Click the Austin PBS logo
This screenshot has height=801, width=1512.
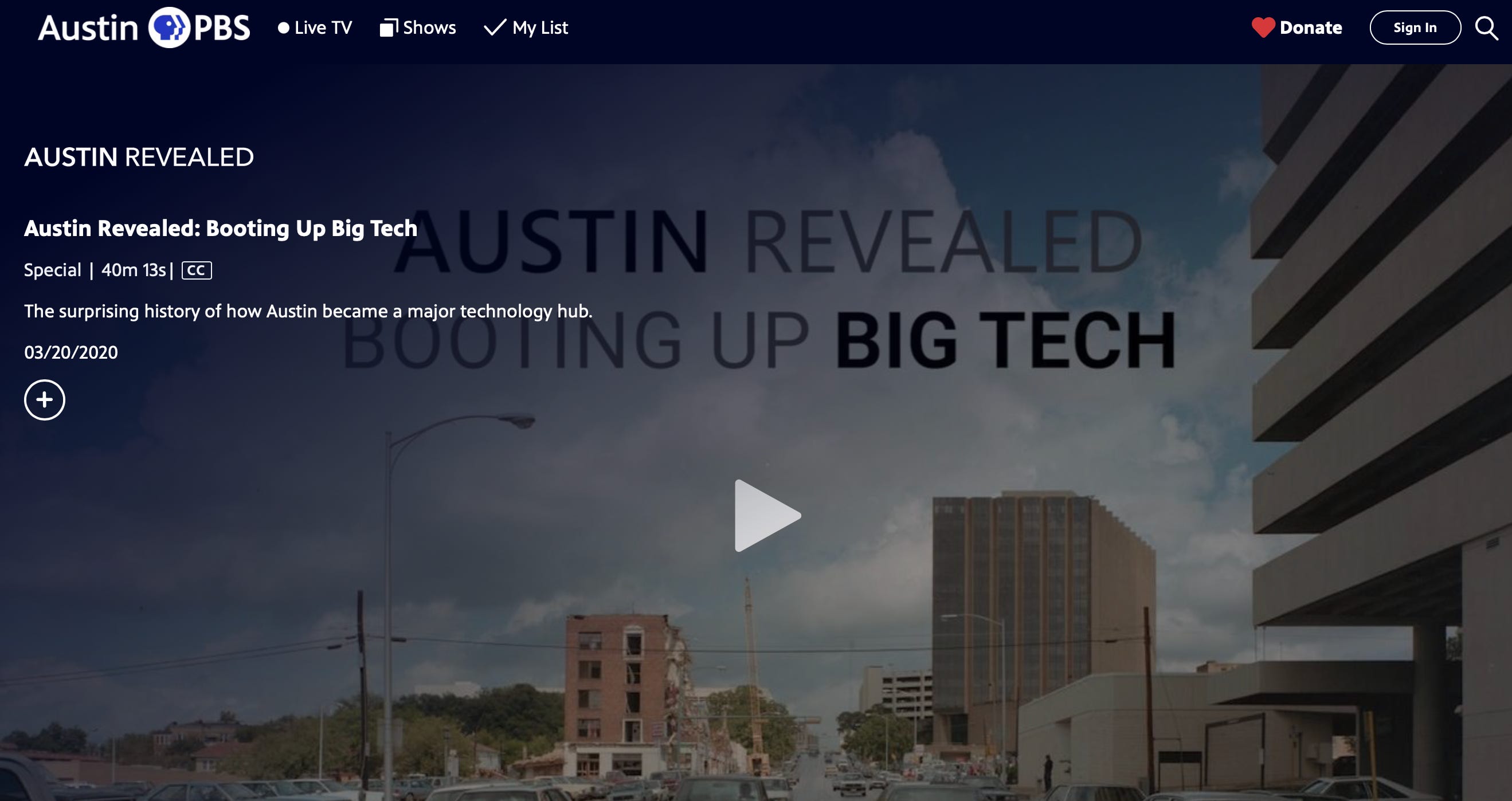click(144, 28)
